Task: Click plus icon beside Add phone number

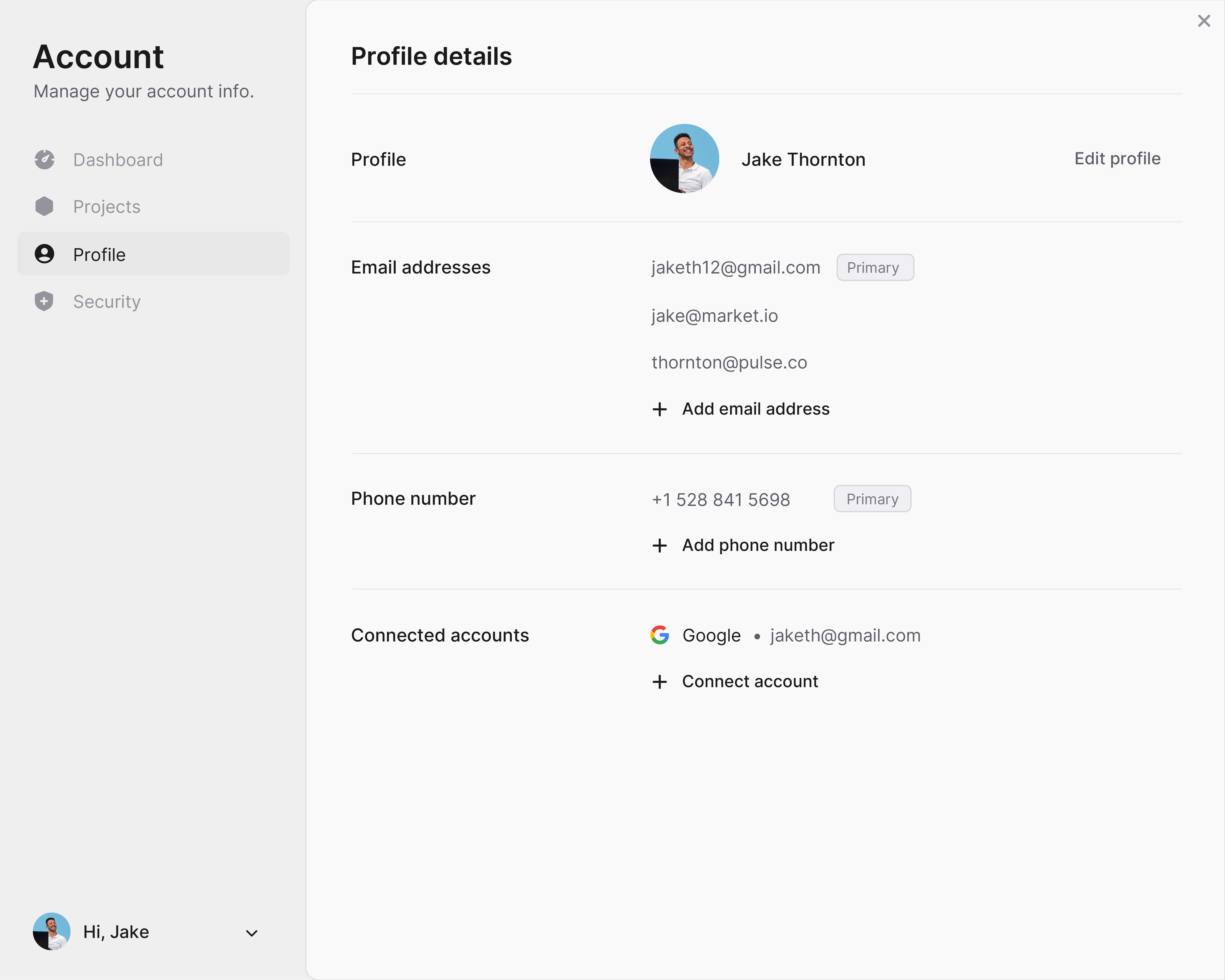Action: (x=660, y=545)
